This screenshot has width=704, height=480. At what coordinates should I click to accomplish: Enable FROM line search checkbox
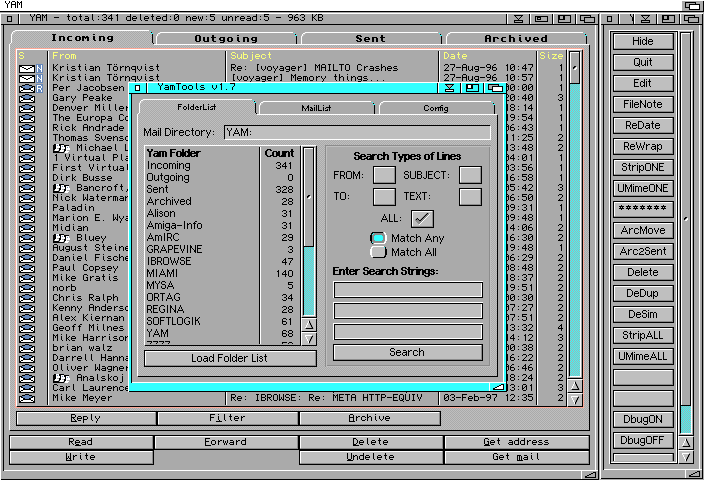(x=384, y=175)
